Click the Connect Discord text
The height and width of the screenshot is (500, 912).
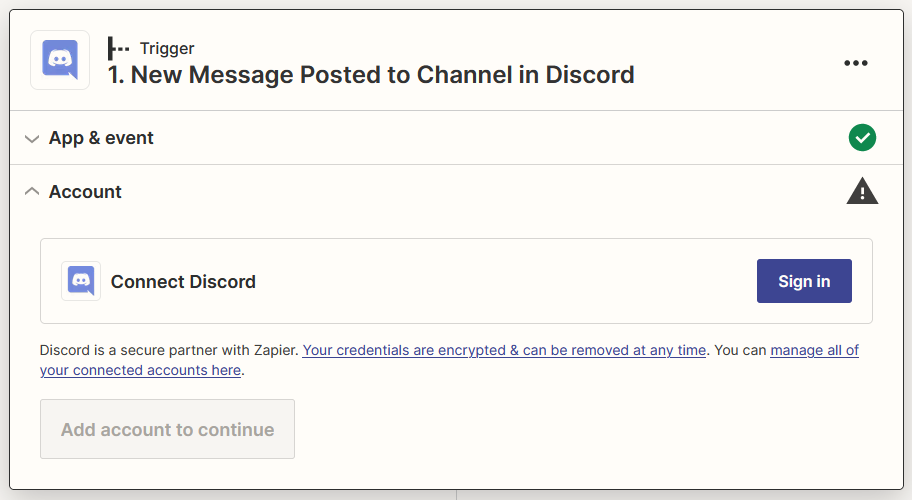coord(183,282)
